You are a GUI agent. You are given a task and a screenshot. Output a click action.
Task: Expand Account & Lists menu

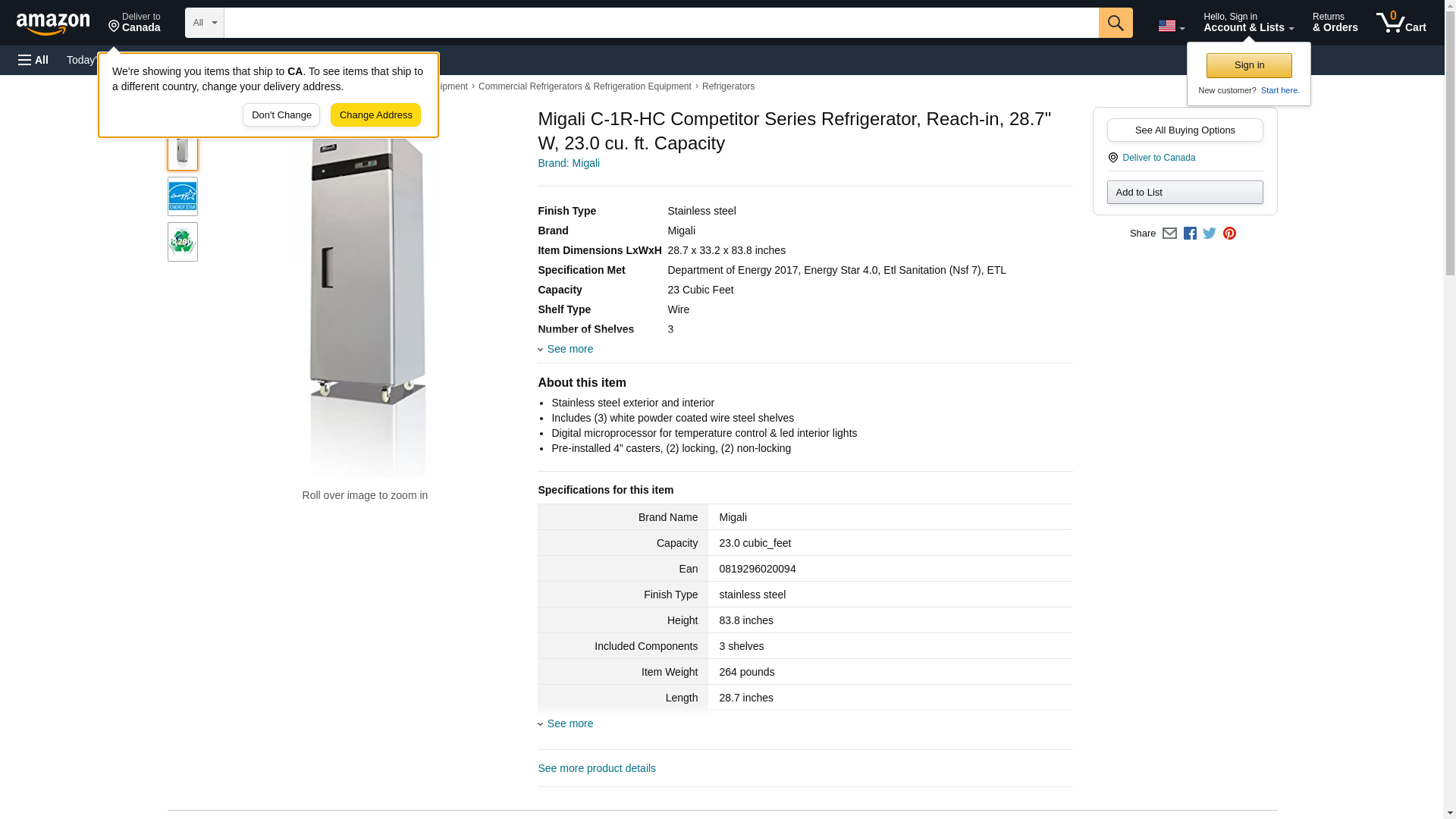1248,23
